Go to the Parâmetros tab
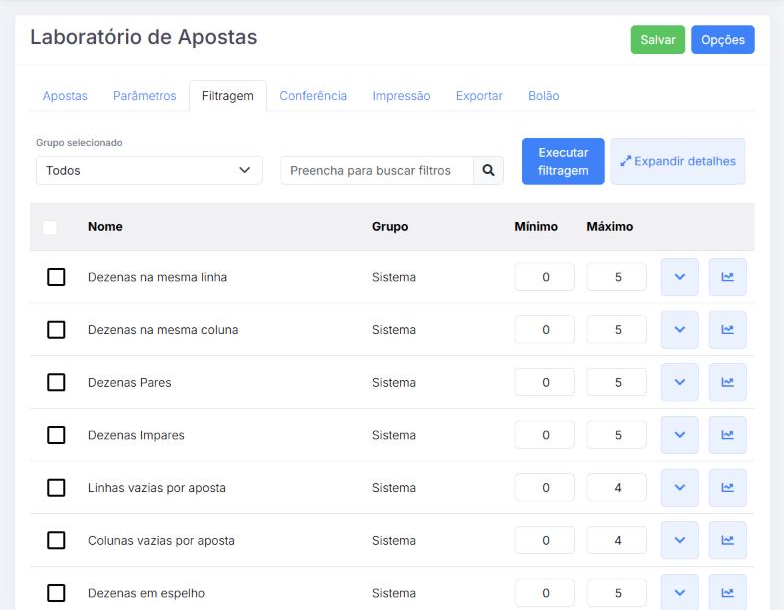This screenshot has width=784, height=610. pos(144,96)
